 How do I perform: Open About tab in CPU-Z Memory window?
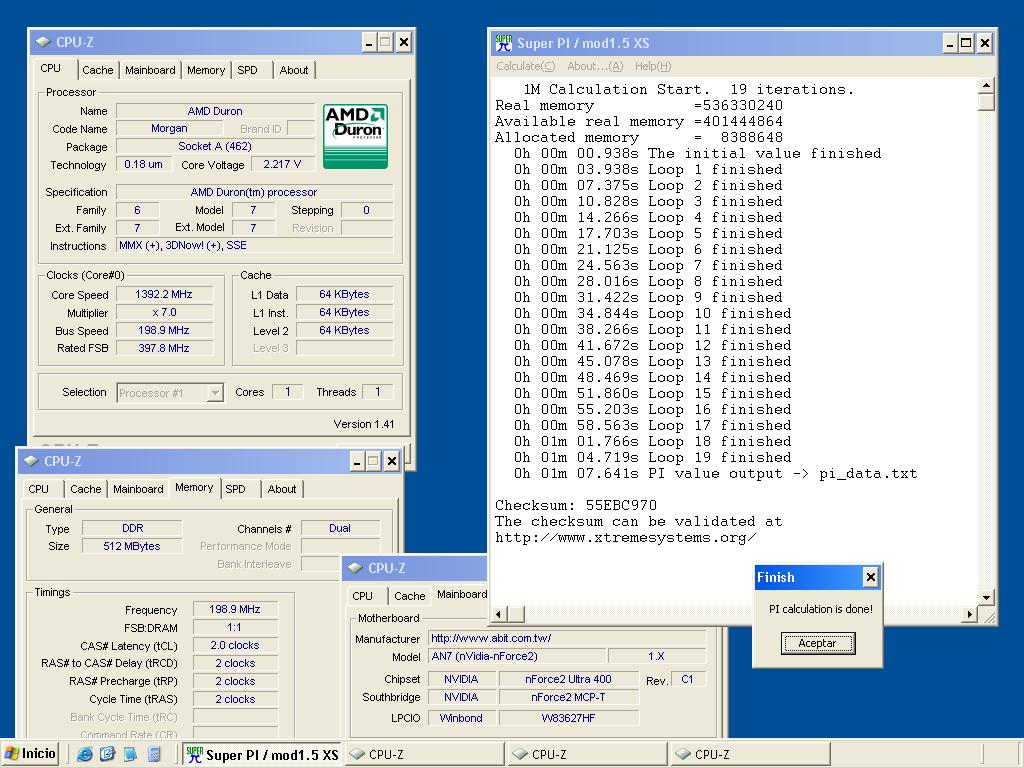tap(282, 489)
